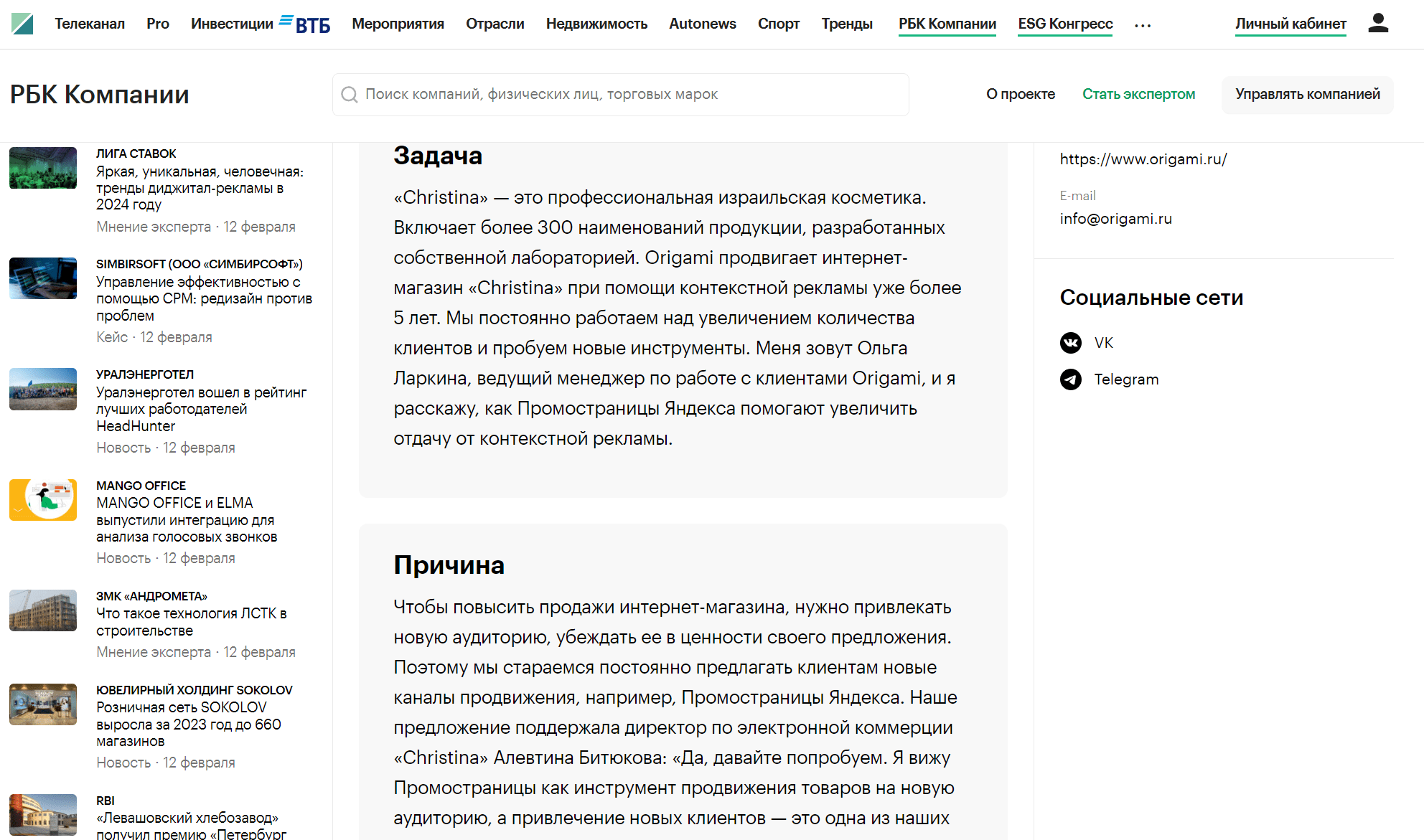This screenshot has height=840, width=1424.
Task: Focus the company search input field
Action: [621, 95]
